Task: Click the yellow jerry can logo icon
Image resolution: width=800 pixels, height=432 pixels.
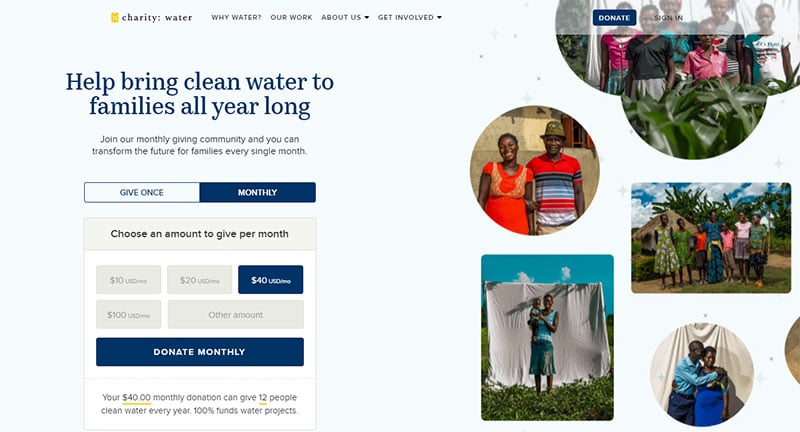Action: click(x=115, y=17)
